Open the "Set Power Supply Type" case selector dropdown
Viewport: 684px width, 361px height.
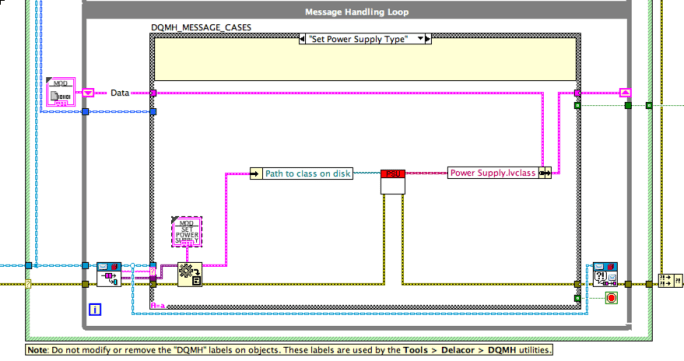[x=365, y=39]
